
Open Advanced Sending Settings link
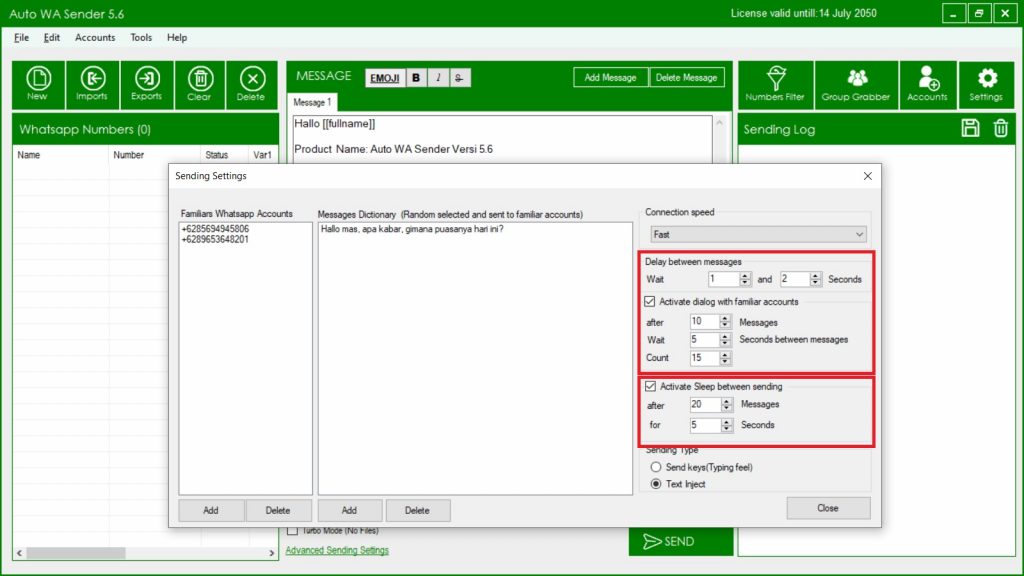click(337, 550)
